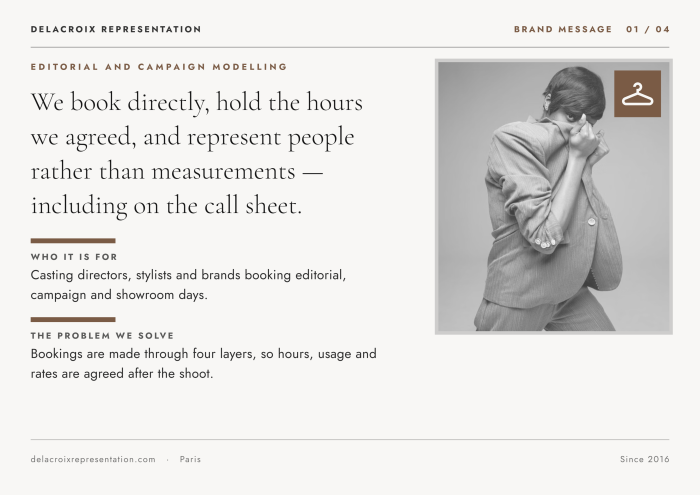Click the Paris location in footer
The height and width of the screenshot is (495, 700).
click(190, 459)
